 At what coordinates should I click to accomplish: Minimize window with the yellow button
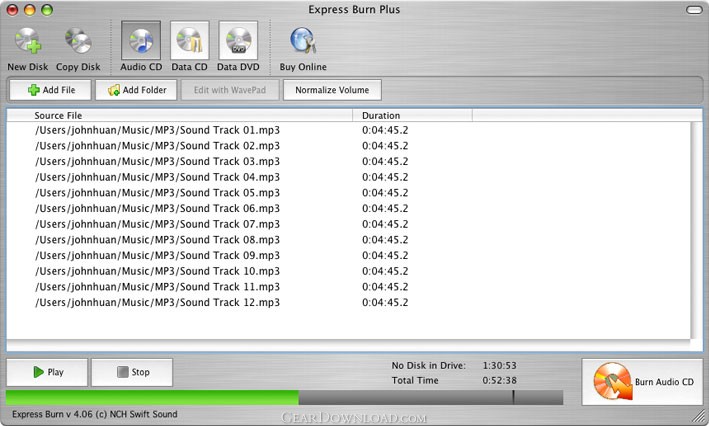pyautogui.click(x=29, y=9)
